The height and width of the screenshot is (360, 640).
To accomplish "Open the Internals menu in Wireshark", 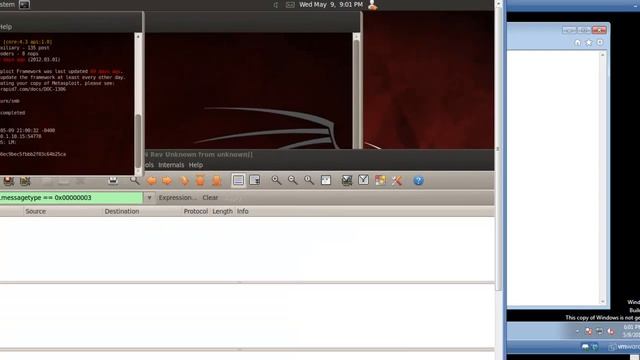I will 171,165.
